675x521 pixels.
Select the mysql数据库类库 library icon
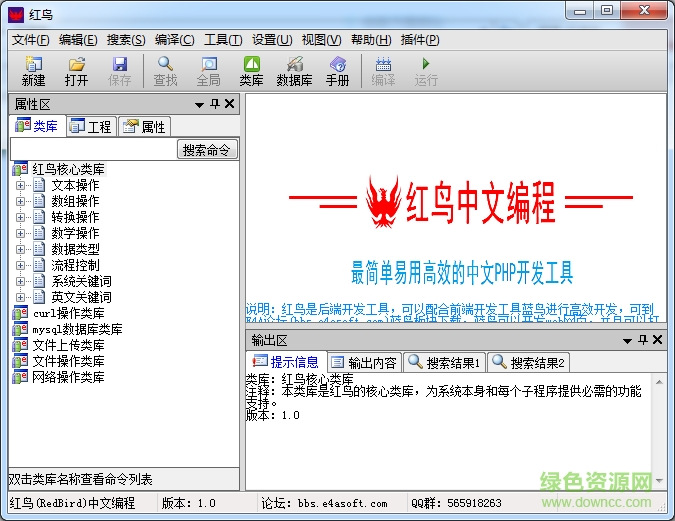click(x=20, y=329)
